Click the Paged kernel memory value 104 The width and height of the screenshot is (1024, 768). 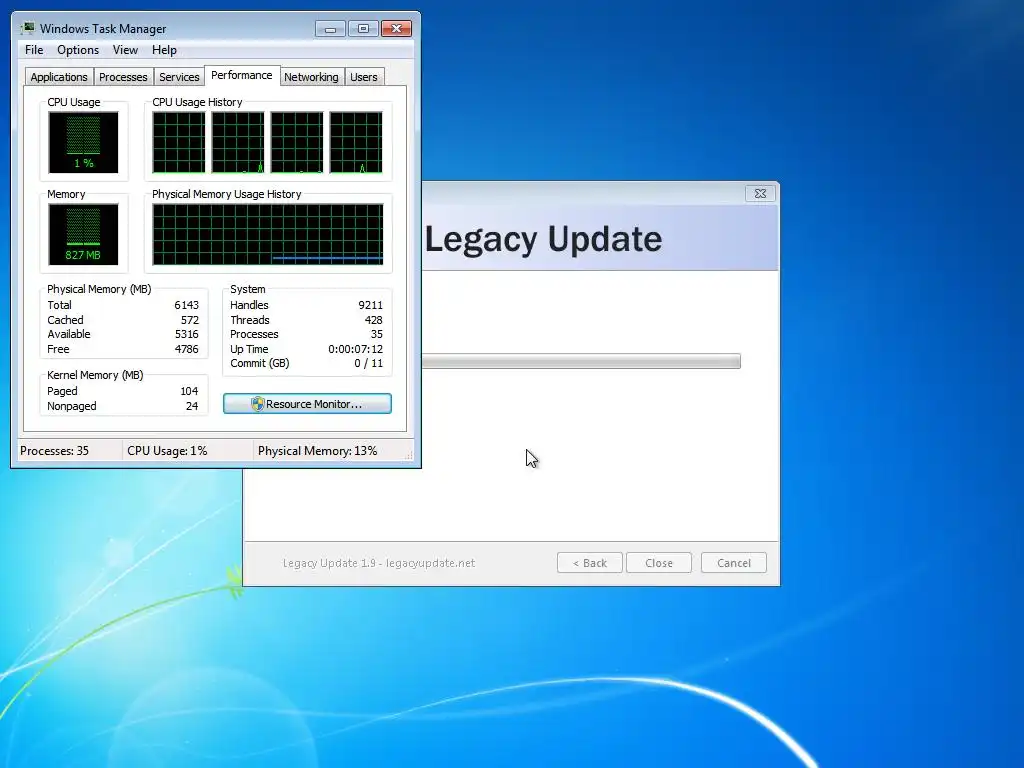pyautogui.click(x=189, y=391)
